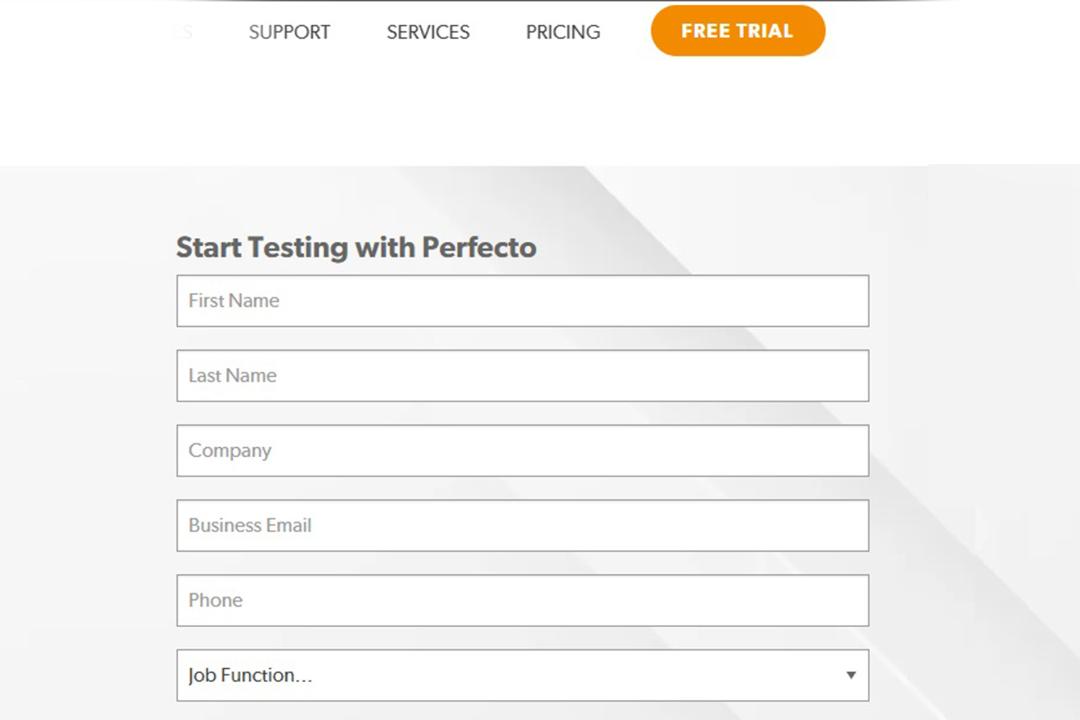Click the orange FREE TRIAL button

point(738,31)
